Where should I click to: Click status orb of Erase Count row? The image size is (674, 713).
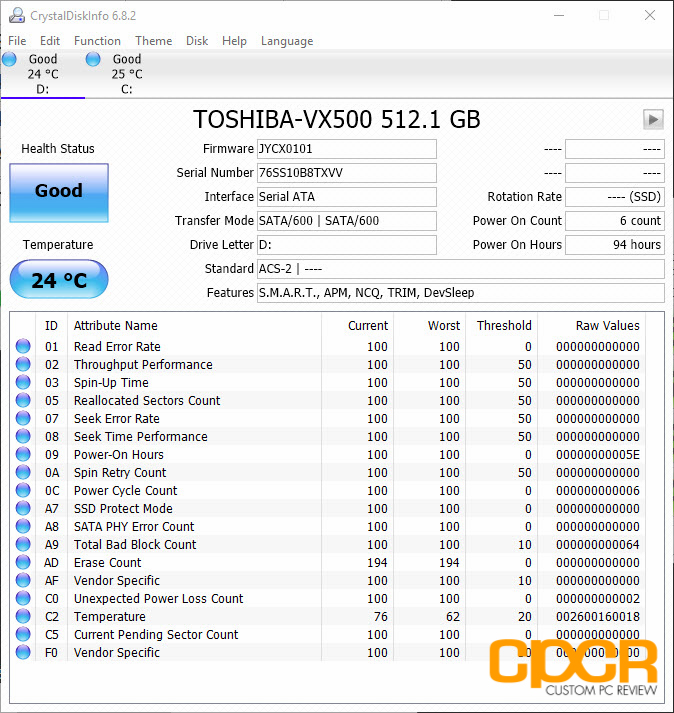(23, 562)
